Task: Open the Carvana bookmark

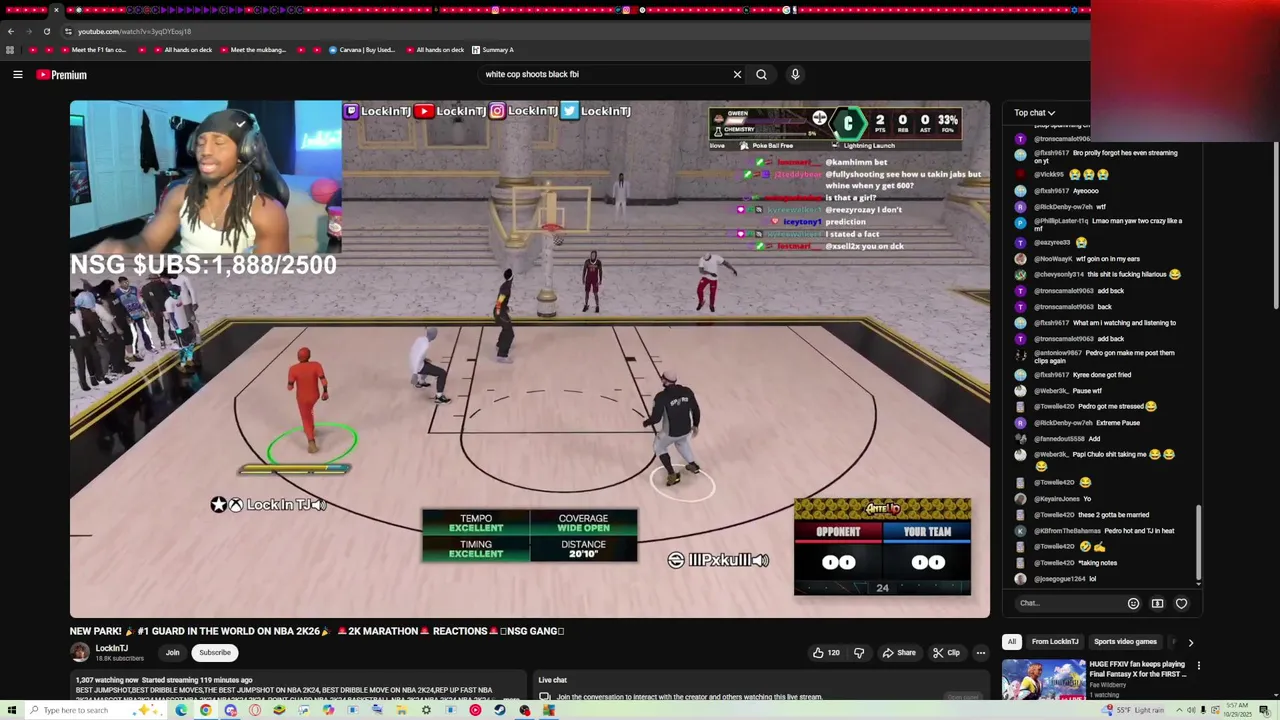Action: pyautogui.click(x=360, y=50)
